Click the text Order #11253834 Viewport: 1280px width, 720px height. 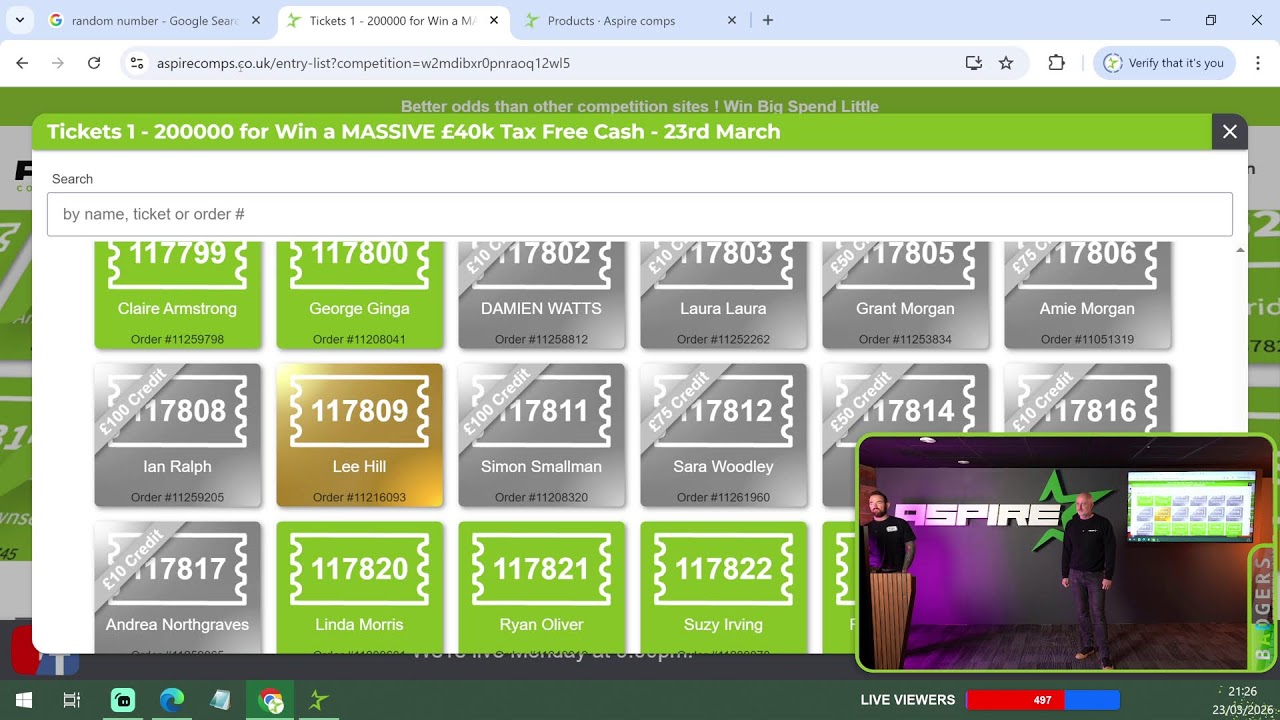coord(905,339)
